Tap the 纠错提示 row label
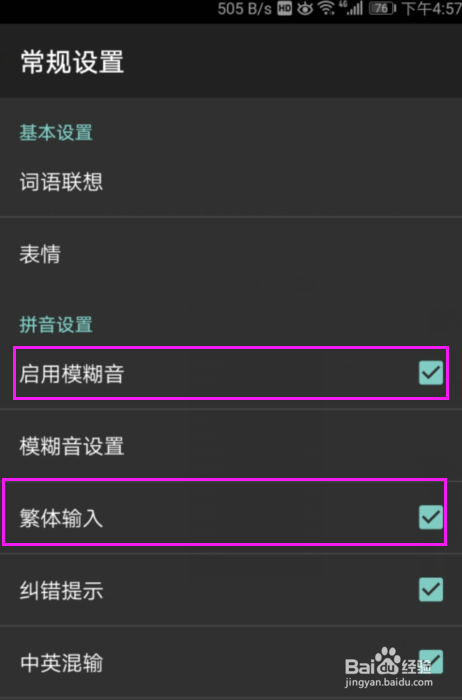Screen dimensions: 462x700 tap(61, 591)
